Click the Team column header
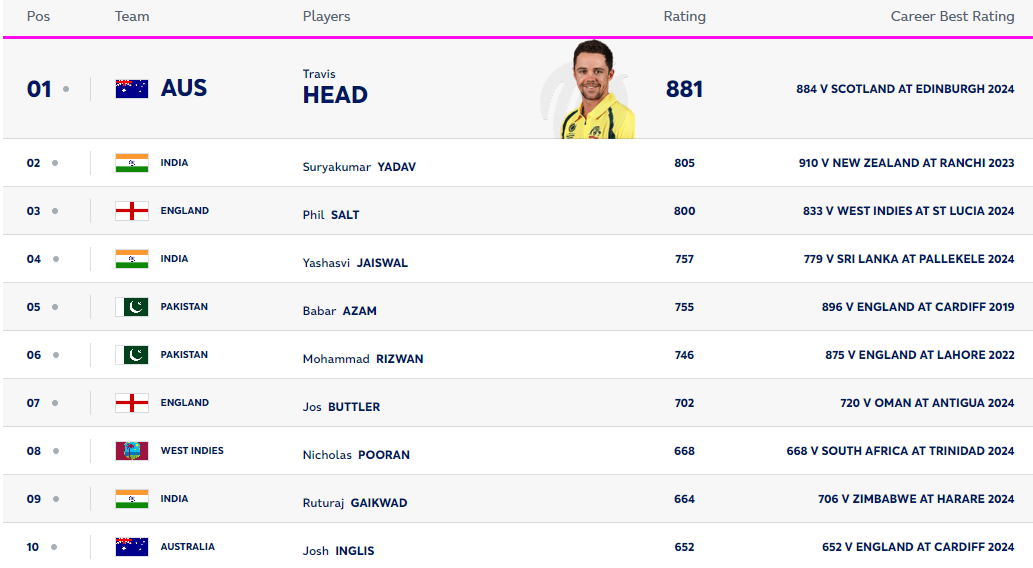Viewport: 1033px width, 568px height. 132,17
